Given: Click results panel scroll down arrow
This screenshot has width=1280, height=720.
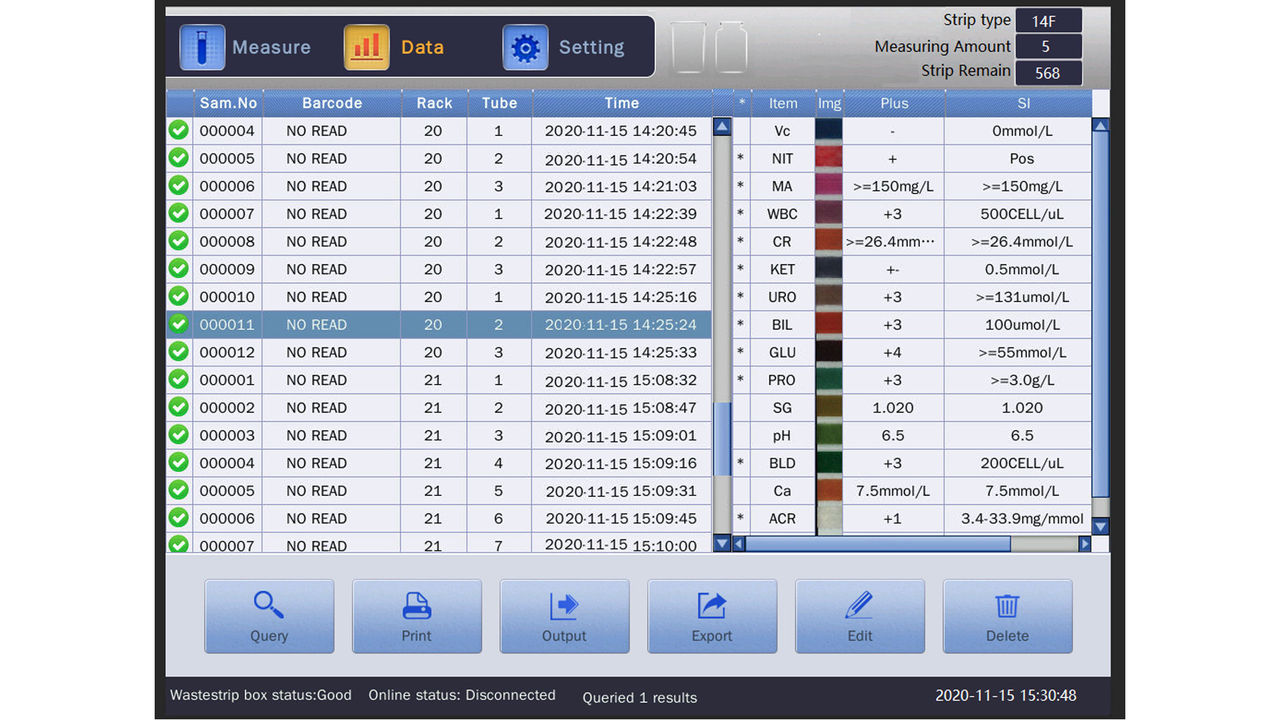Looking at the screenshot, I should tap(1100, 527).
